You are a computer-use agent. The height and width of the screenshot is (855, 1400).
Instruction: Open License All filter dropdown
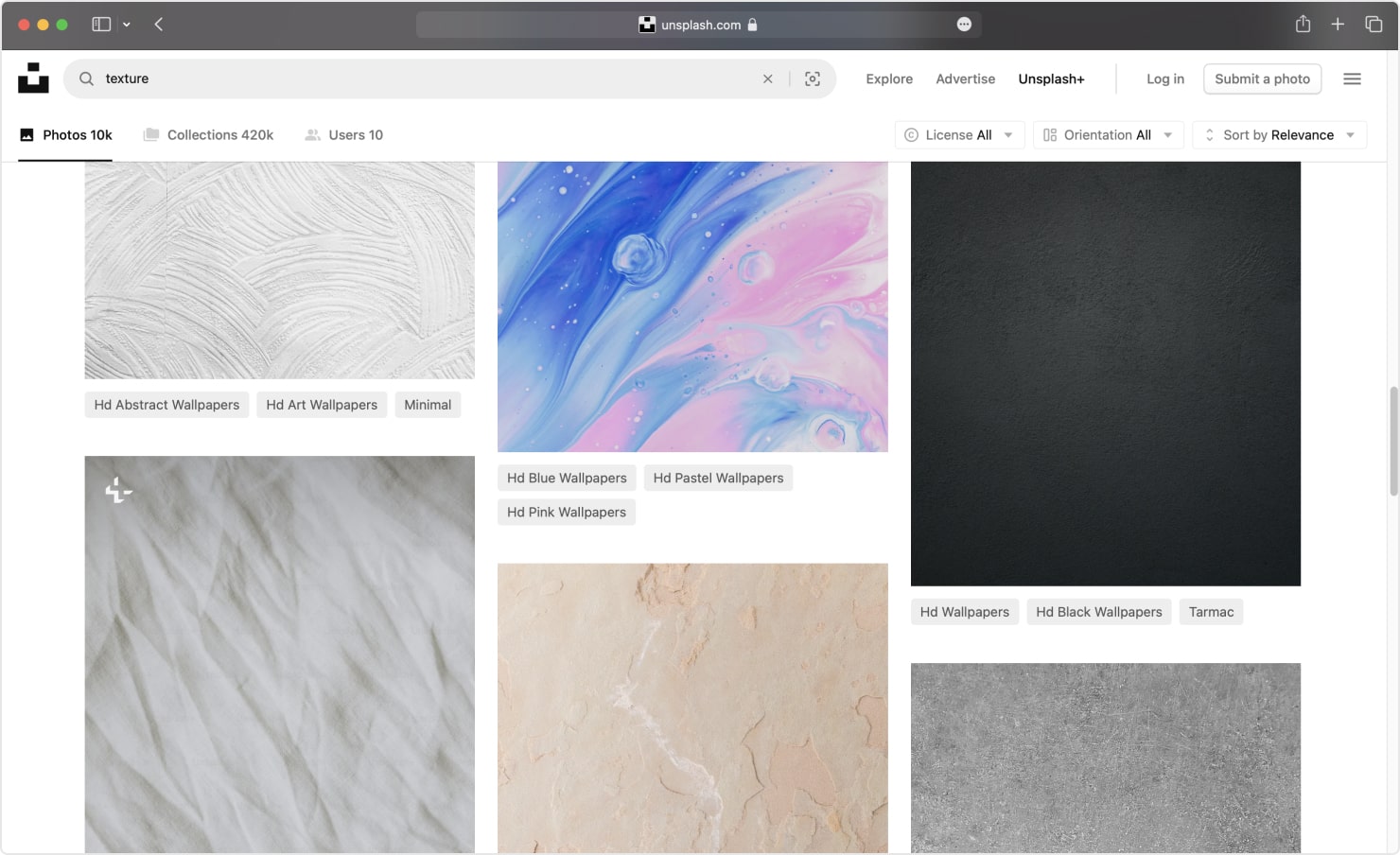pyautogui.click(x=959, y=135)
